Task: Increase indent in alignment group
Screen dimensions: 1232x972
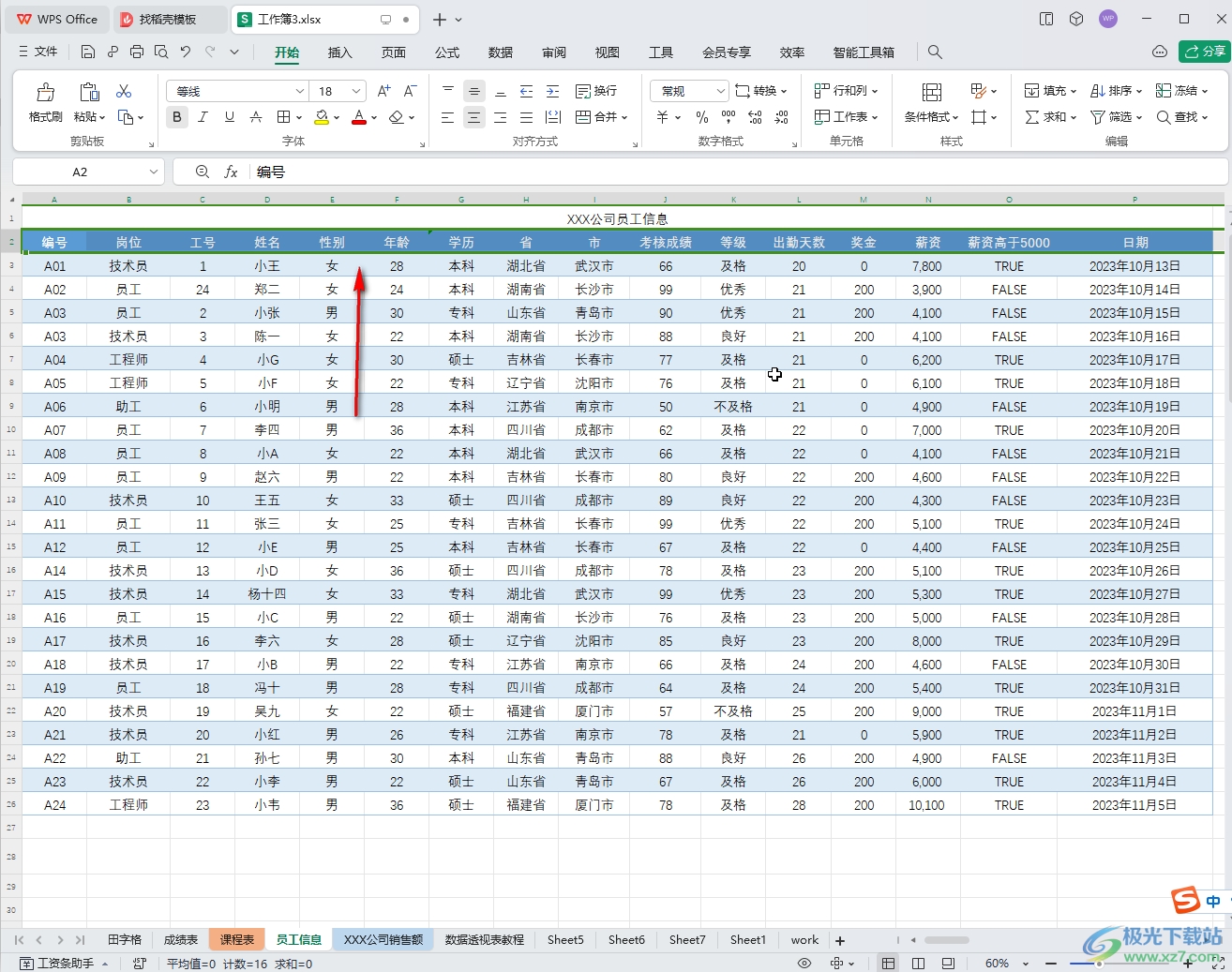Action: click(x=553, y=91)
